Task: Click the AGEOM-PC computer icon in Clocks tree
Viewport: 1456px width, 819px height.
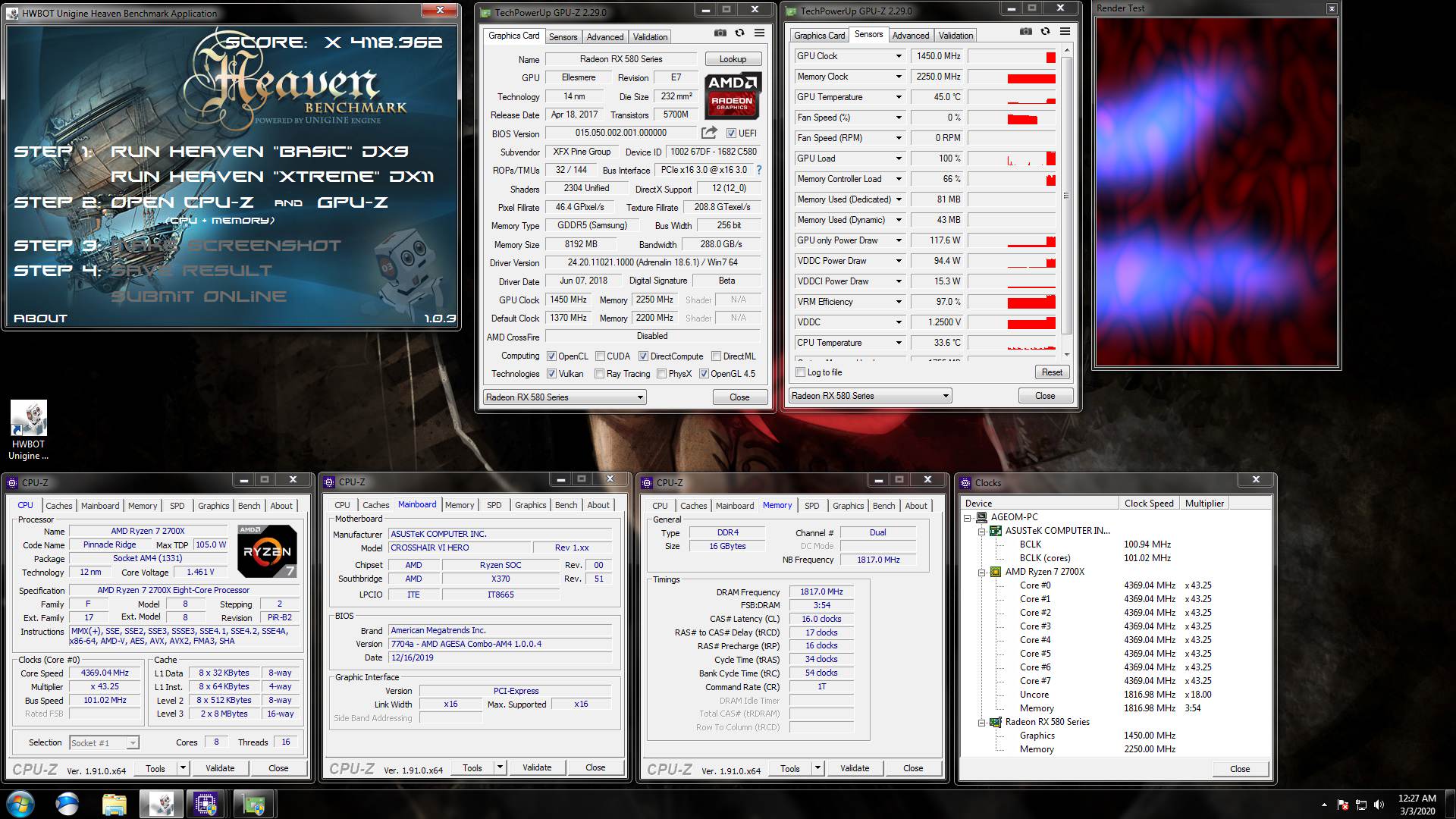Action: (981, 517)
